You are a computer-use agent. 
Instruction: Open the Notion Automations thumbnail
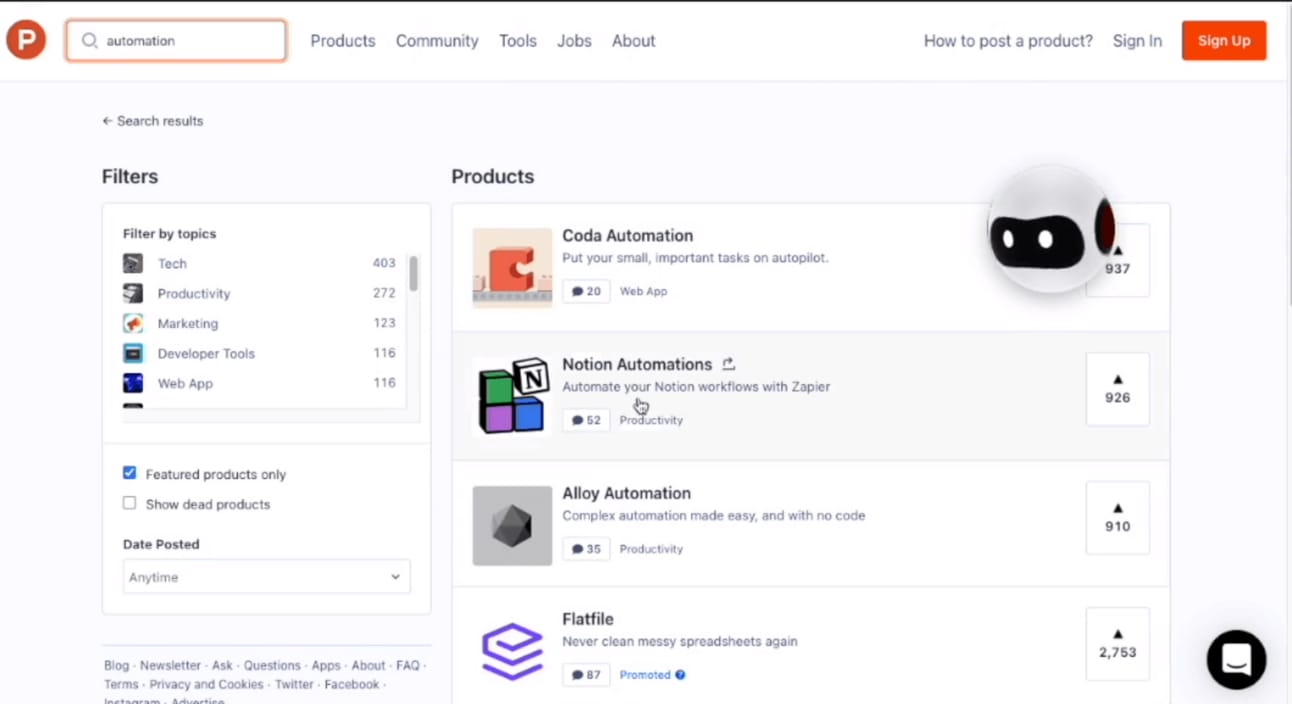click(512, 396)
